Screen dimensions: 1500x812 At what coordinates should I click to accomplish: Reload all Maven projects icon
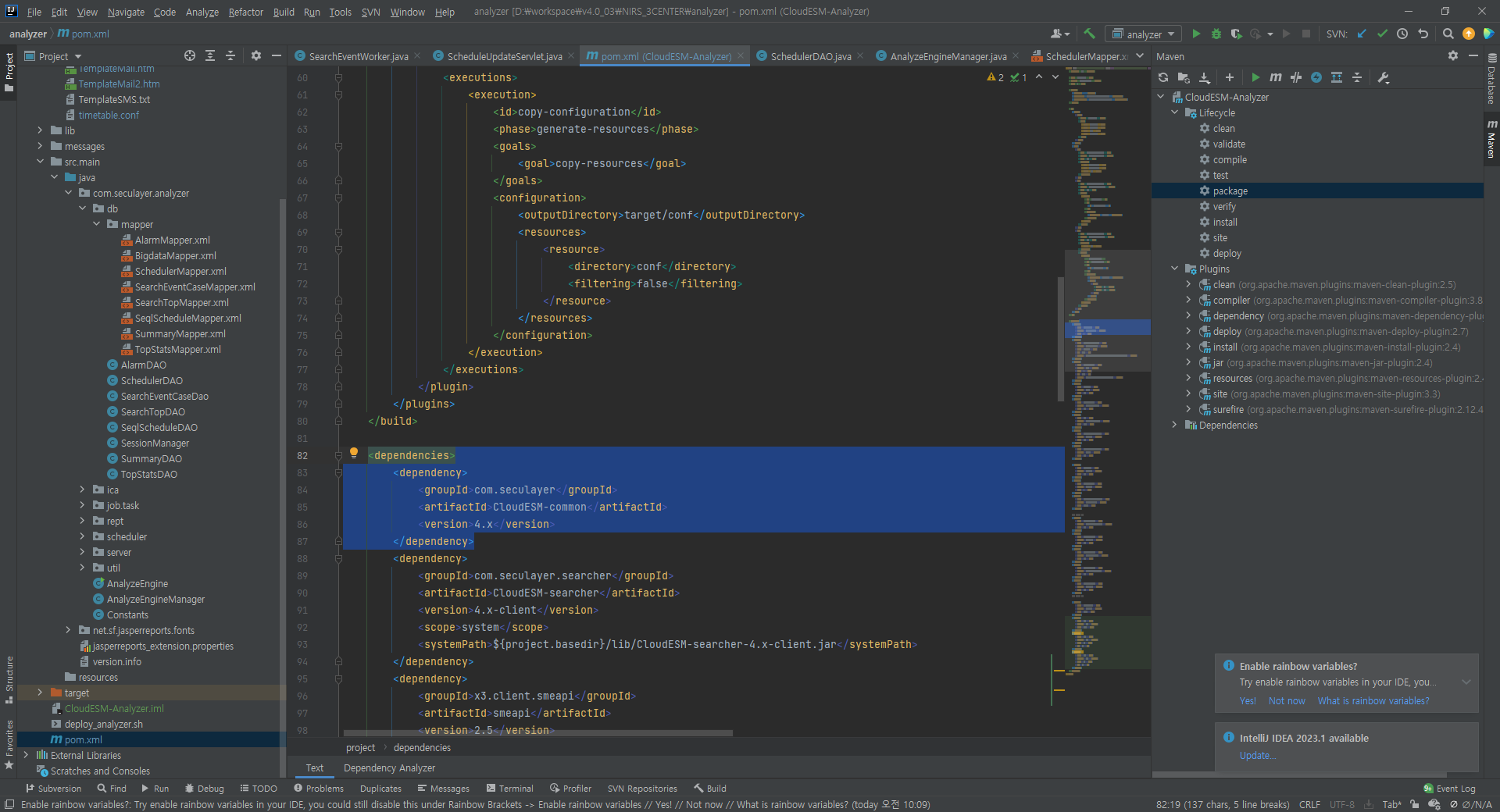pyautogui.click(x=1163, y=77)
